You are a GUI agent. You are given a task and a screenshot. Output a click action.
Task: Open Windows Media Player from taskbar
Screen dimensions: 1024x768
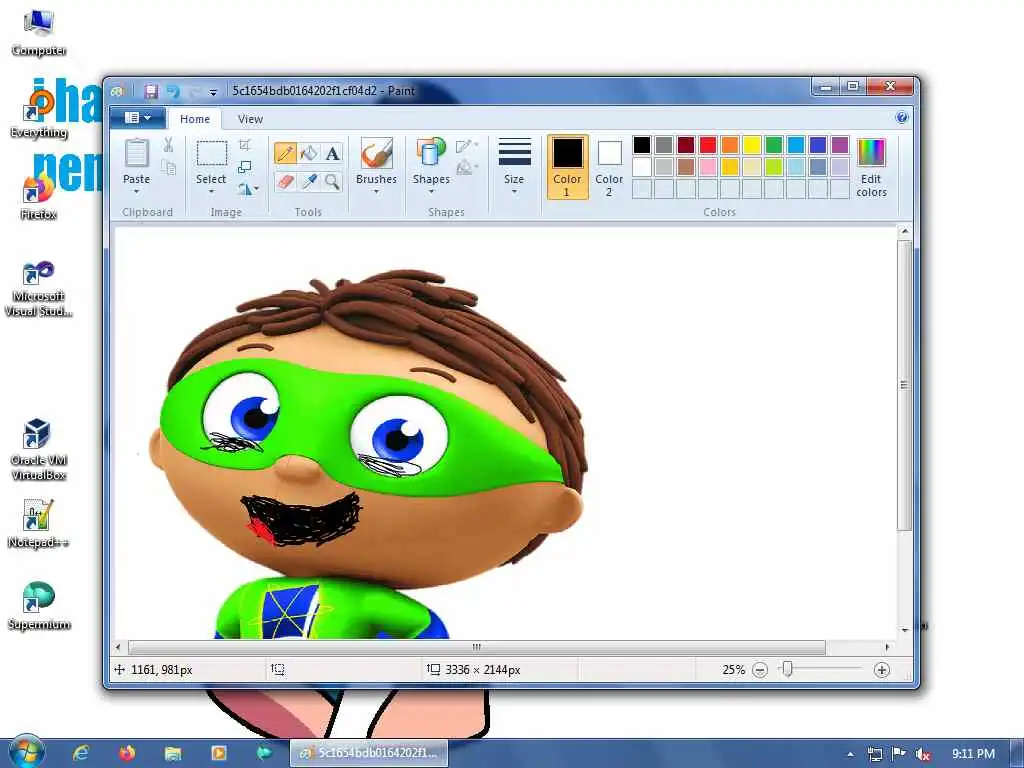218,753
